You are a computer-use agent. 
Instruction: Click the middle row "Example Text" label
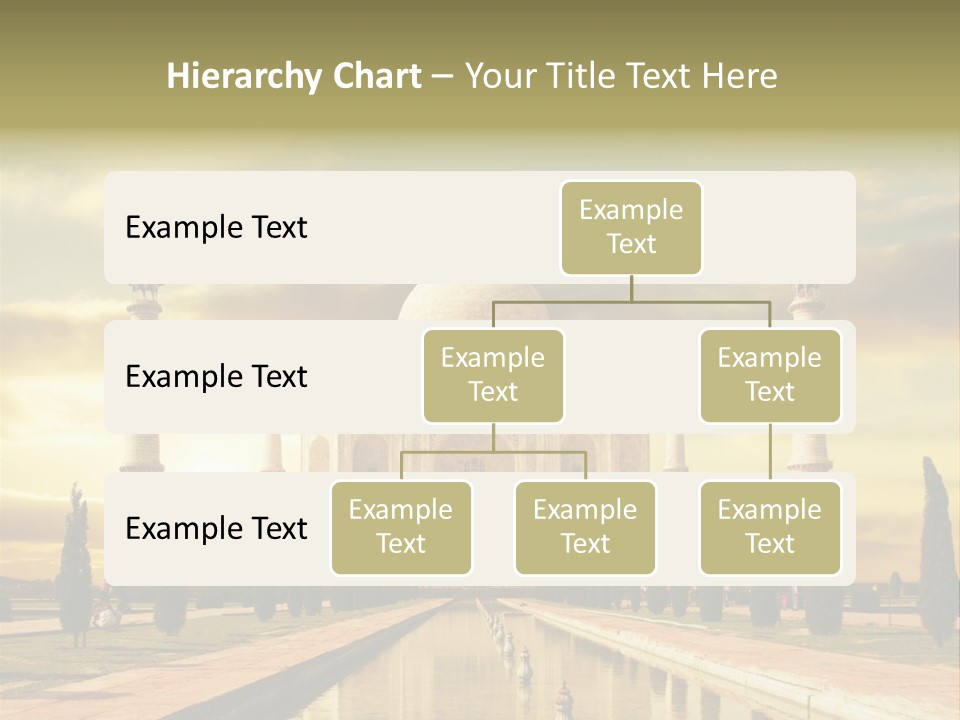coord(216,377)
